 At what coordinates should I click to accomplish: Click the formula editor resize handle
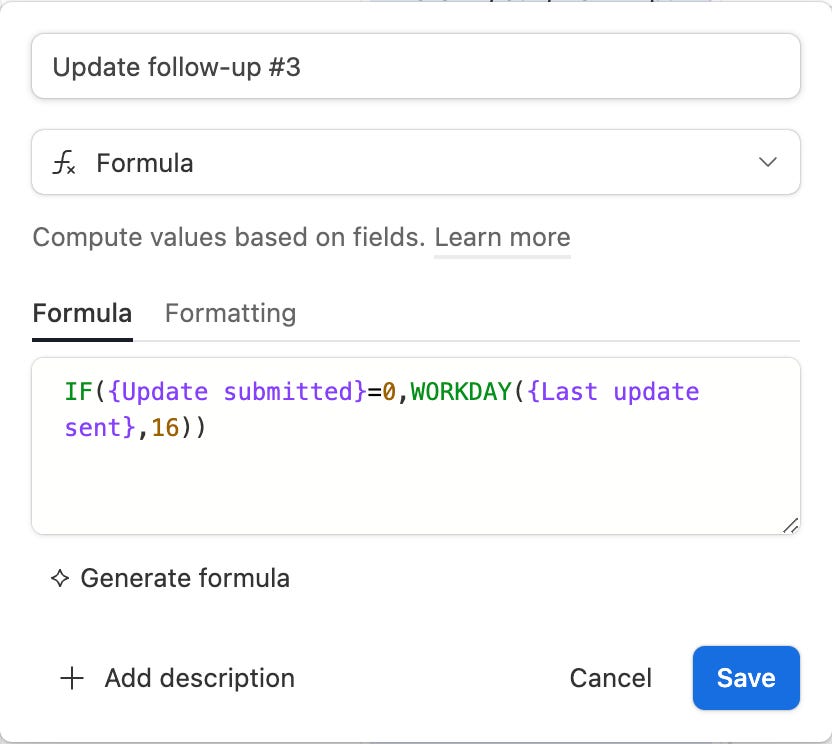click(789, 524)
